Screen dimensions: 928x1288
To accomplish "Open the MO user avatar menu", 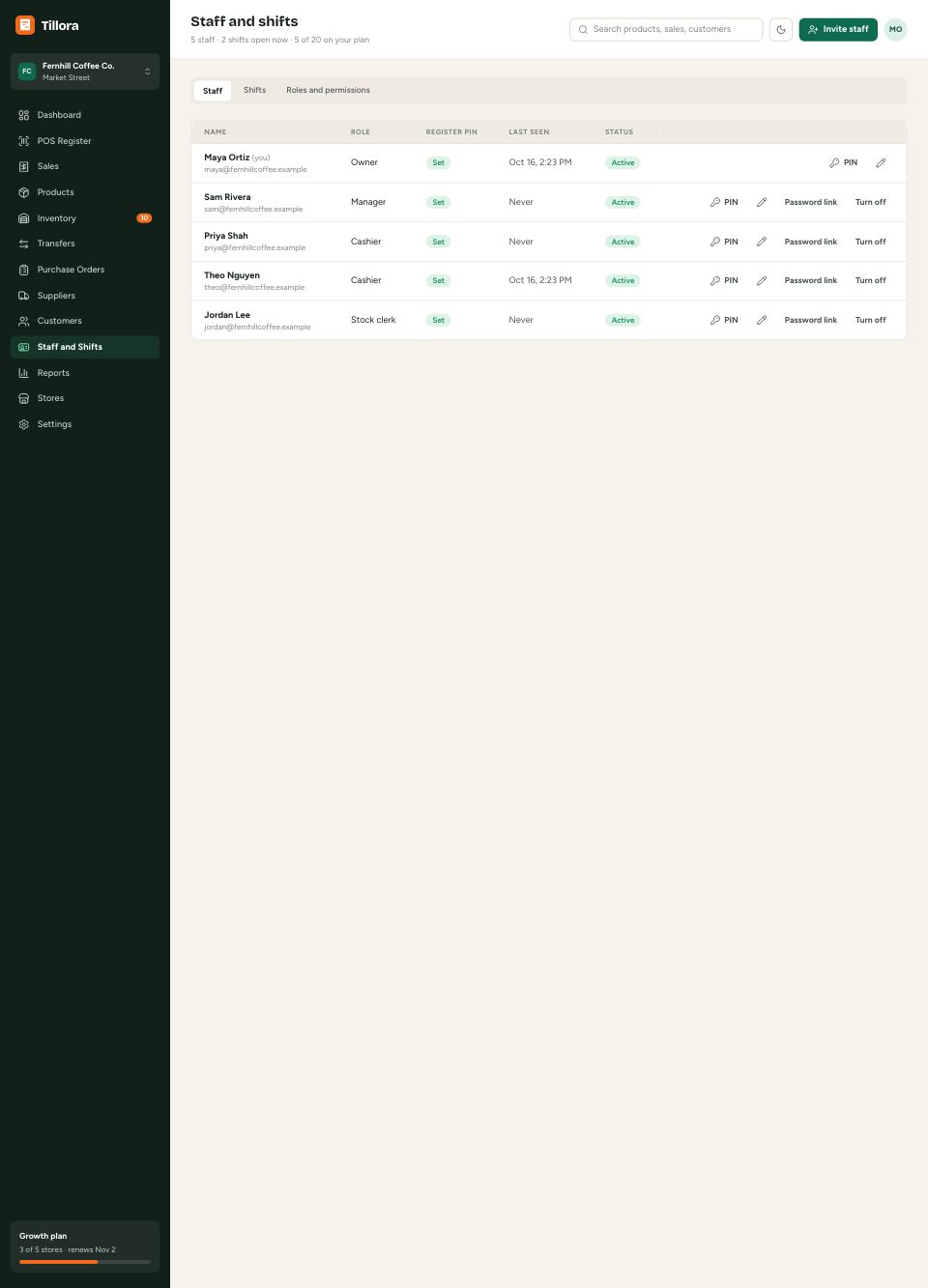I will tap(896, 29).
